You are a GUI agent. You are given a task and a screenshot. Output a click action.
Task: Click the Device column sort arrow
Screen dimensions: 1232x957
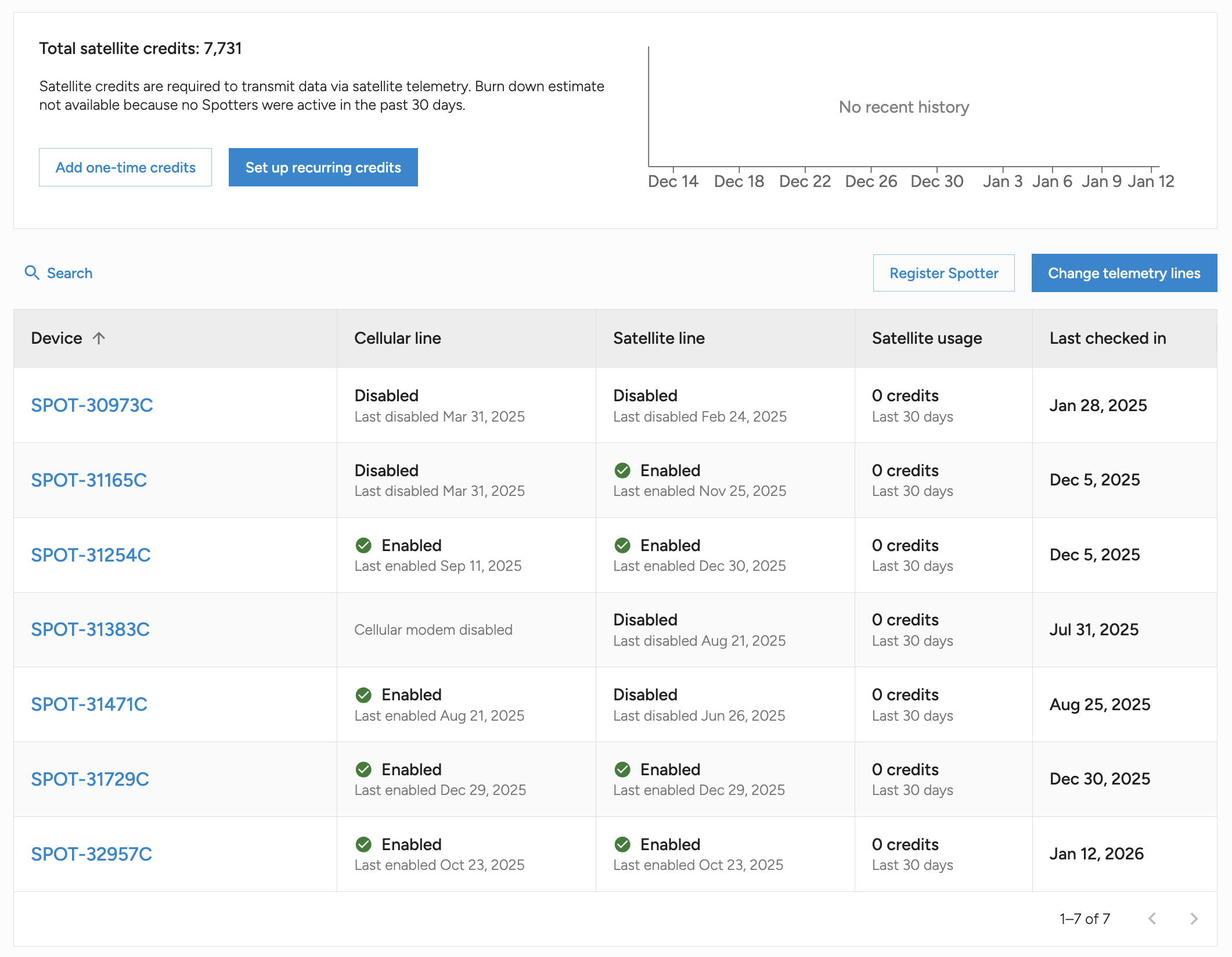pos(99,338)
